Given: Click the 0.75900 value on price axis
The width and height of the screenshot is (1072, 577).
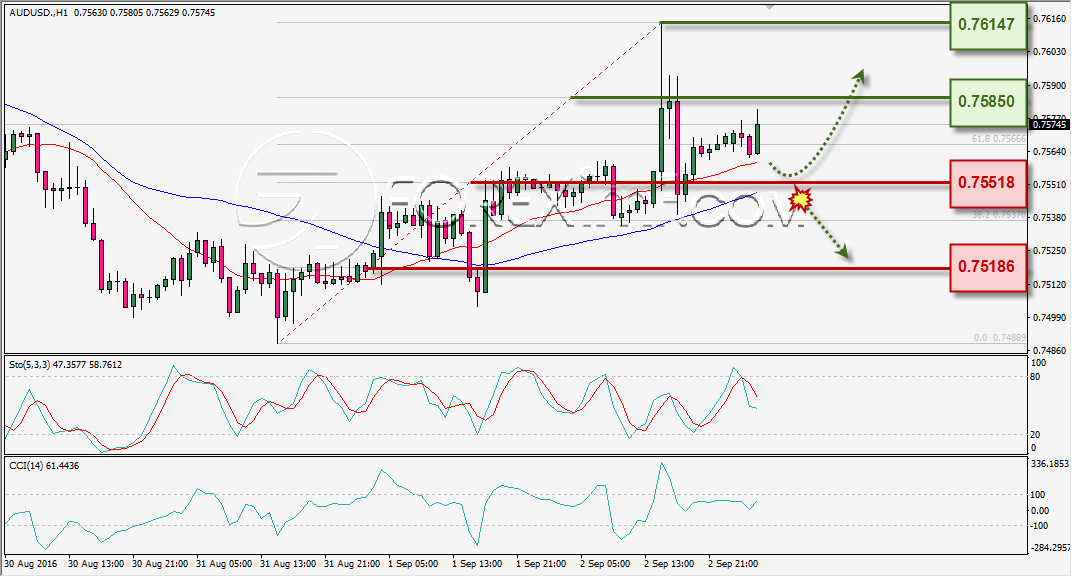Looking at the screenshot, I should [1049, 85].
